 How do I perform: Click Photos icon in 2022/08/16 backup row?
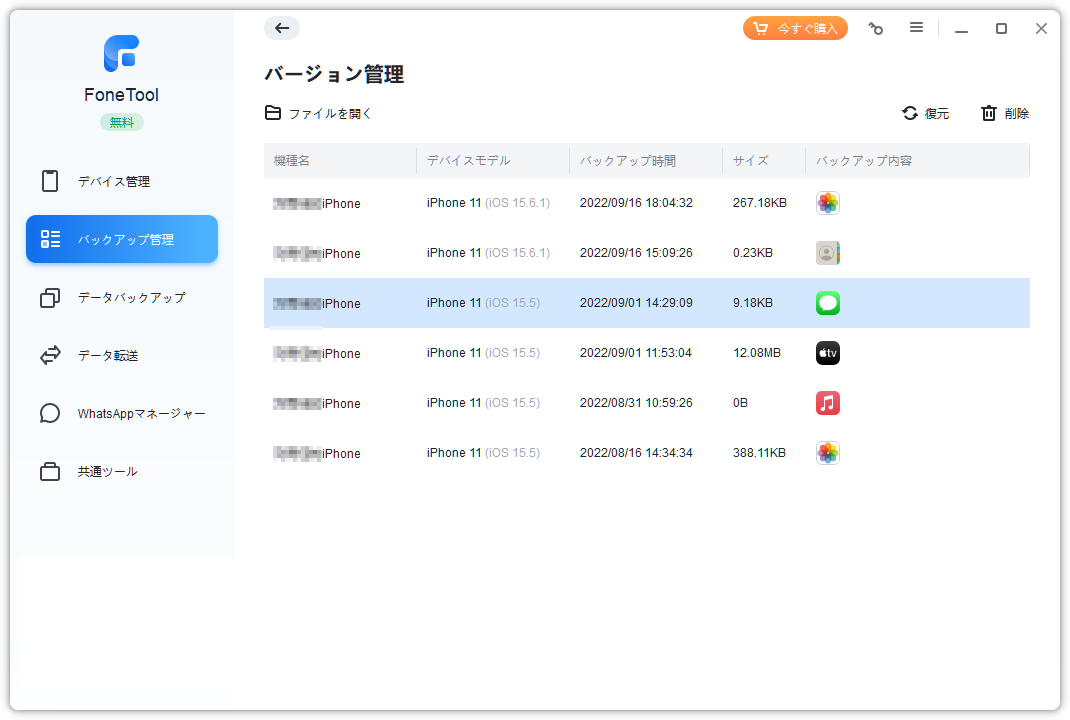(827, 453)
